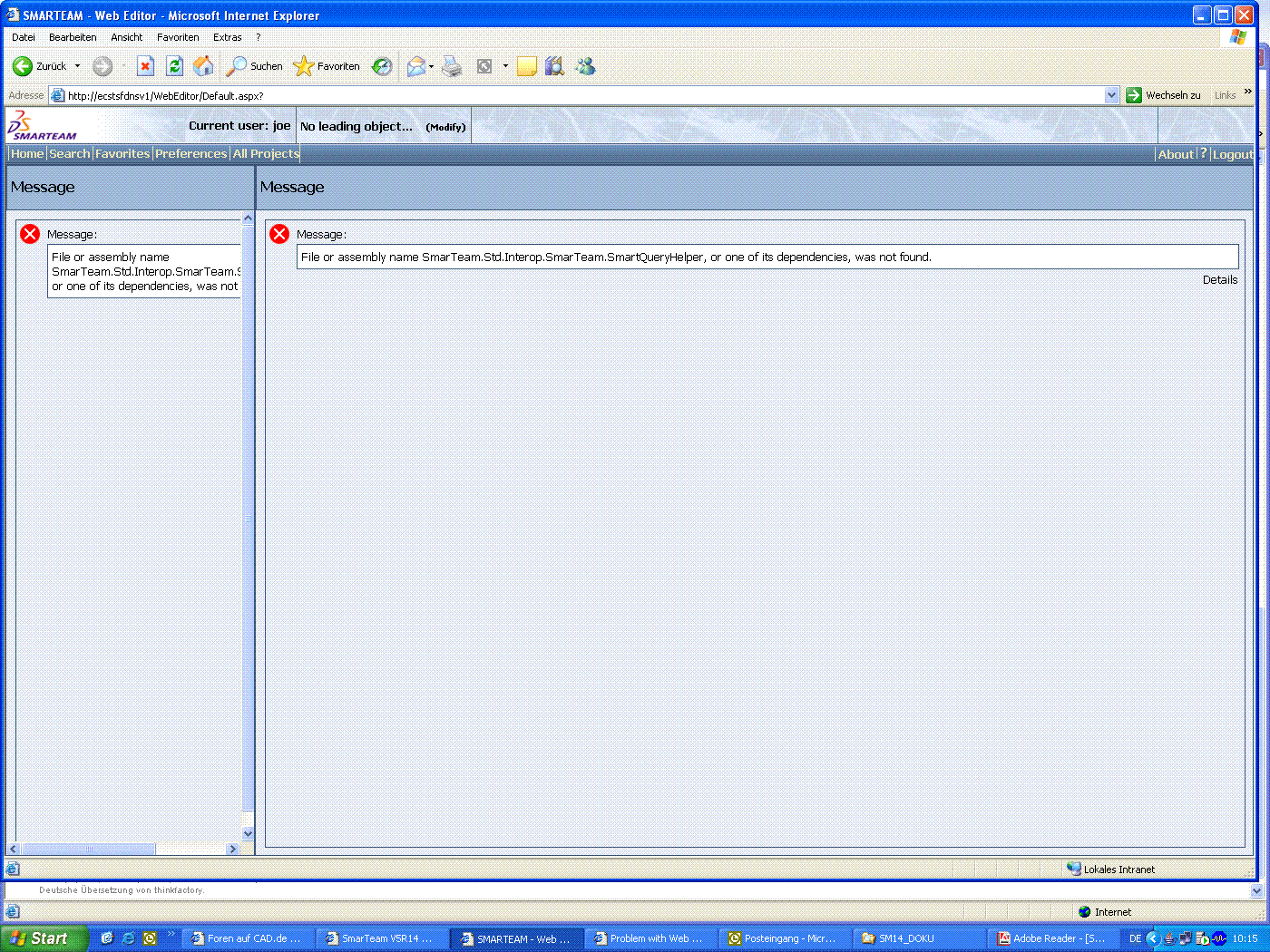Switch to Problem with Web taskbar window

(x=650, y=938)
